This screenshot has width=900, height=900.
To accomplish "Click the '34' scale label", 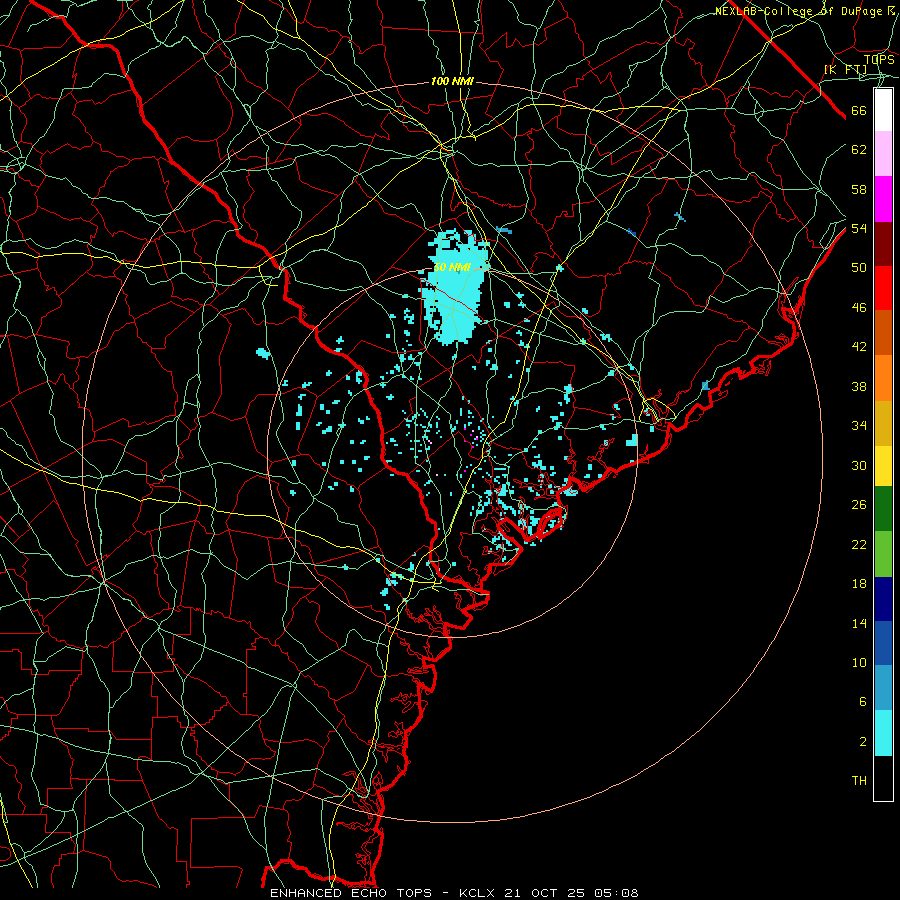I will coord(859,425).
